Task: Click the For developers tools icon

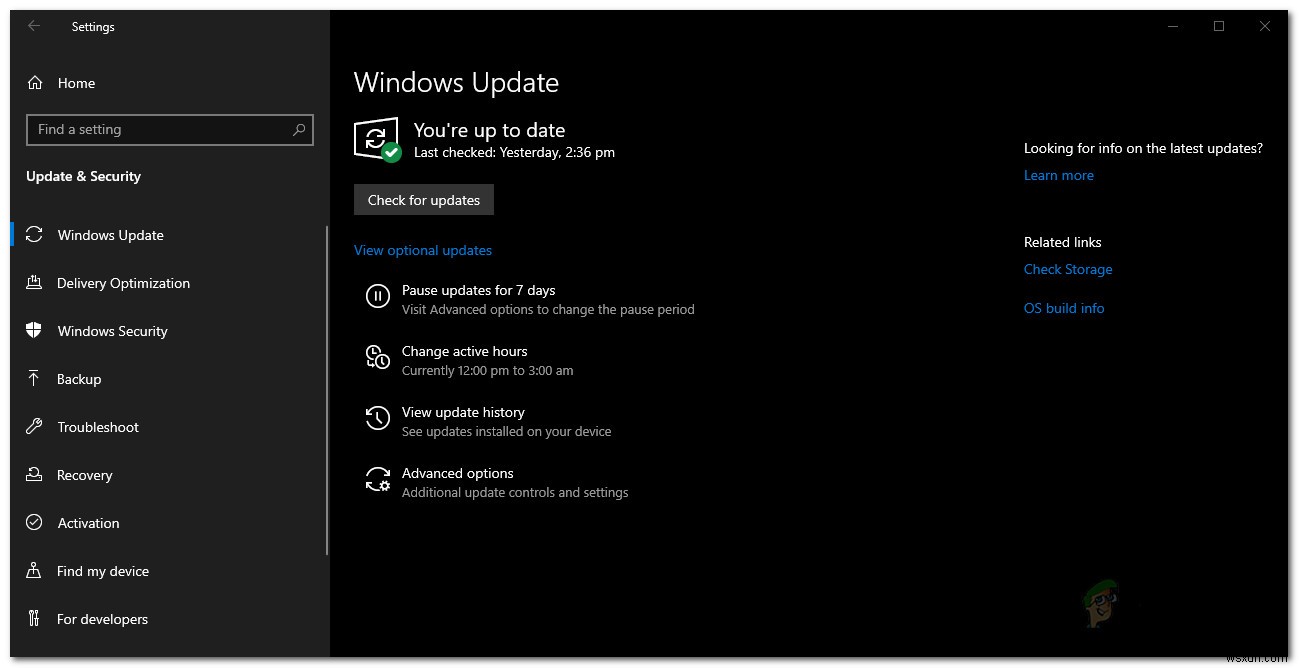Action: click(x=34, y=619)
